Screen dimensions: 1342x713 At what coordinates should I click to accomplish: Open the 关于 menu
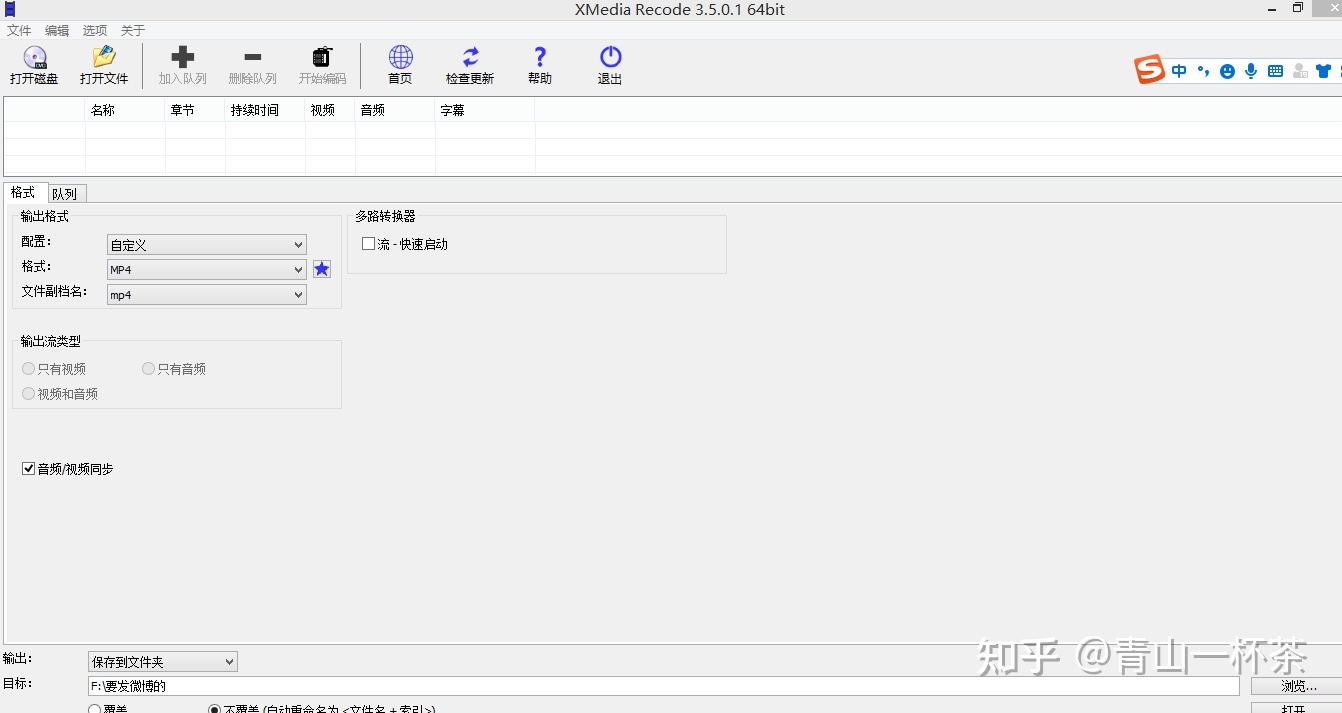133,31
